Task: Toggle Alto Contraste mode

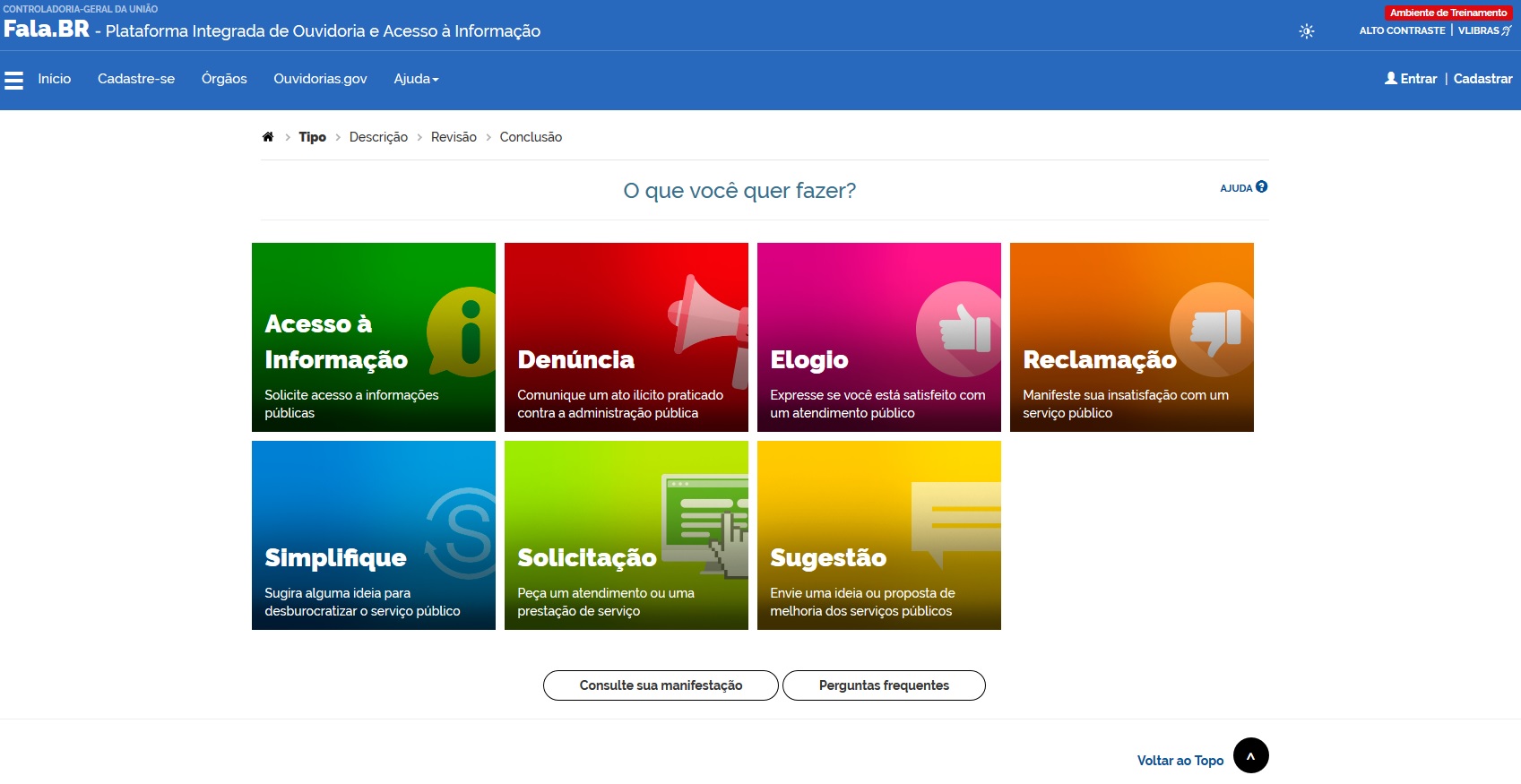Action: pyautogui.click(x=1402, y=30)
